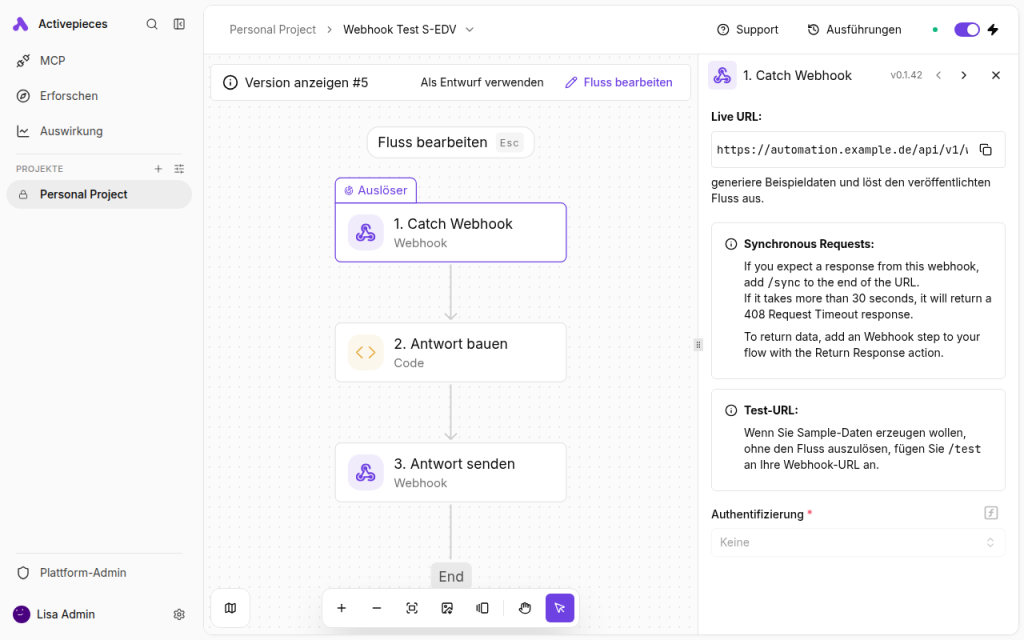Open Ausführungen runs list
The image size is (1024, 640).
pyautogui.click(x=854, y=29)
